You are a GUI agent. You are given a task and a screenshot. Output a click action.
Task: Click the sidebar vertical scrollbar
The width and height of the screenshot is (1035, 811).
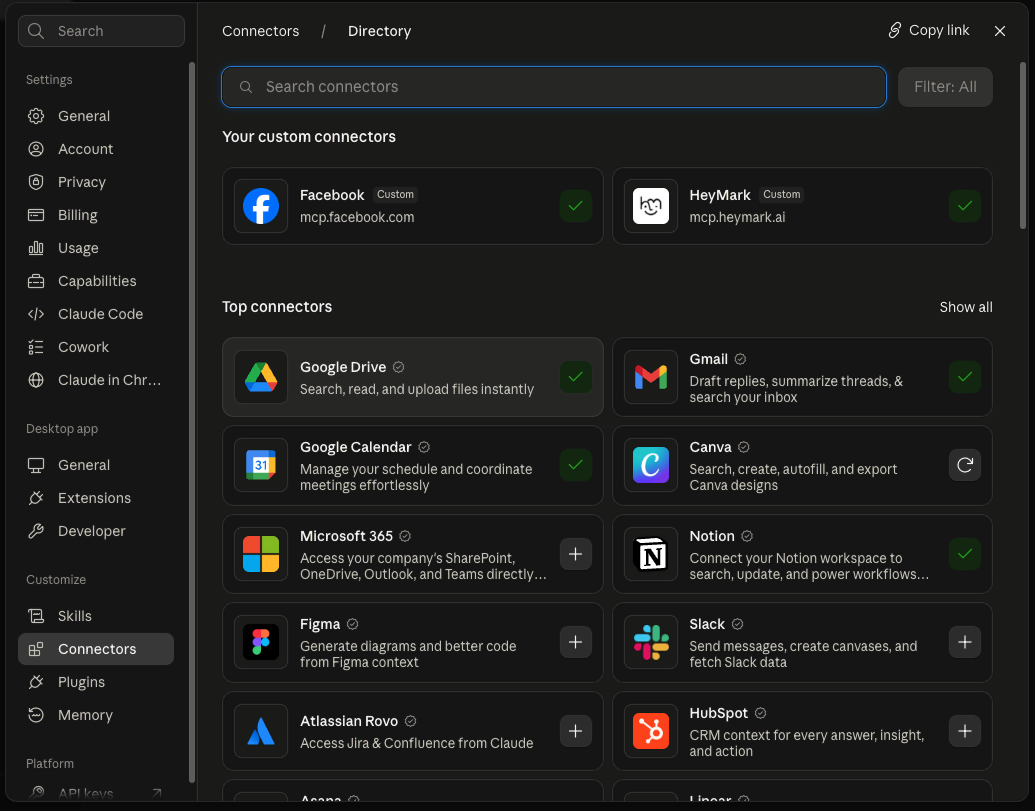coord(192,422)
